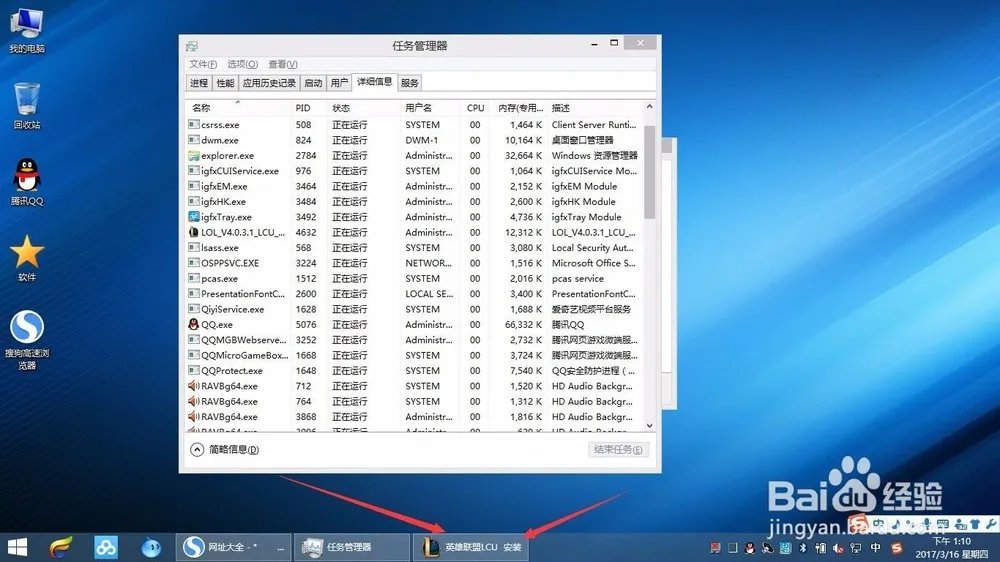Screen dimensions: 1000x562
Task: Sort by the 内存(专用... column header
Action: click(520, 108)
